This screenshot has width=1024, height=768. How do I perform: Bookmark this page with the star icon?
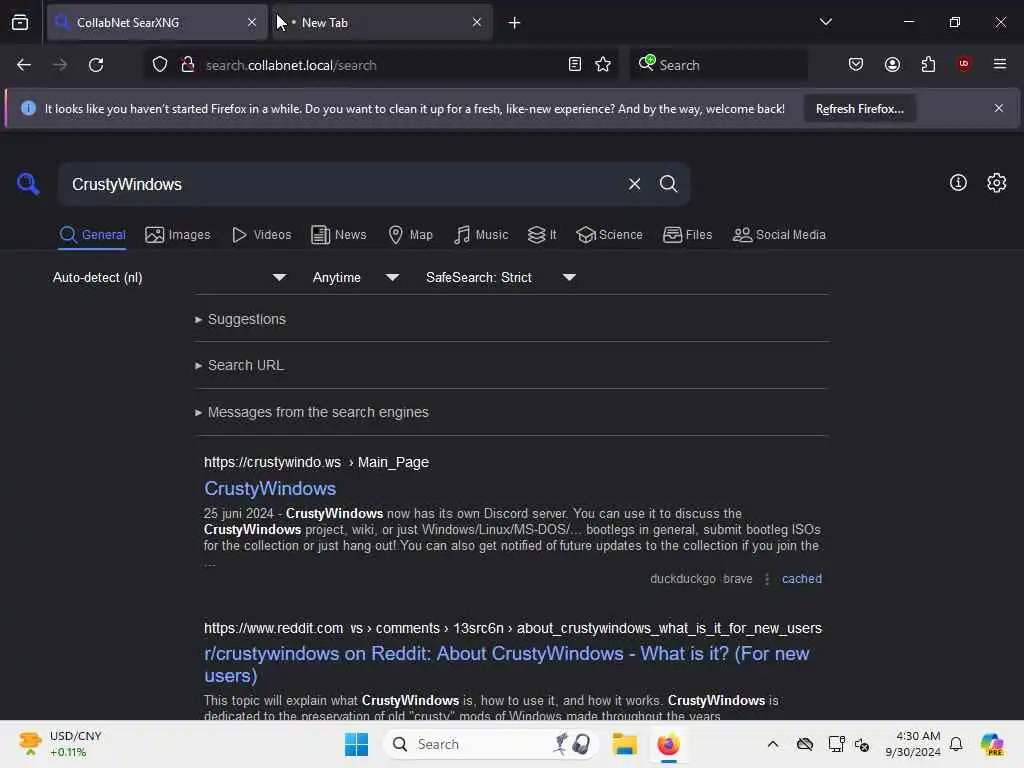[603, 65]
